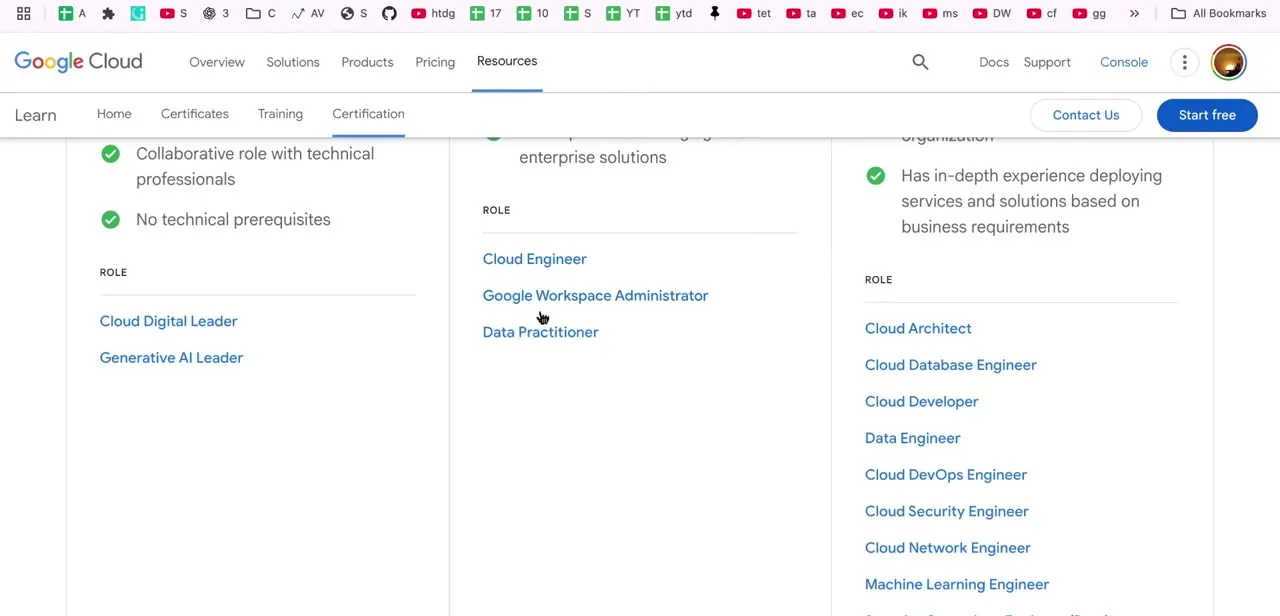1280x616 pixels.
Task: Open the apps grid in bookmarks bar
Action: 23,13
